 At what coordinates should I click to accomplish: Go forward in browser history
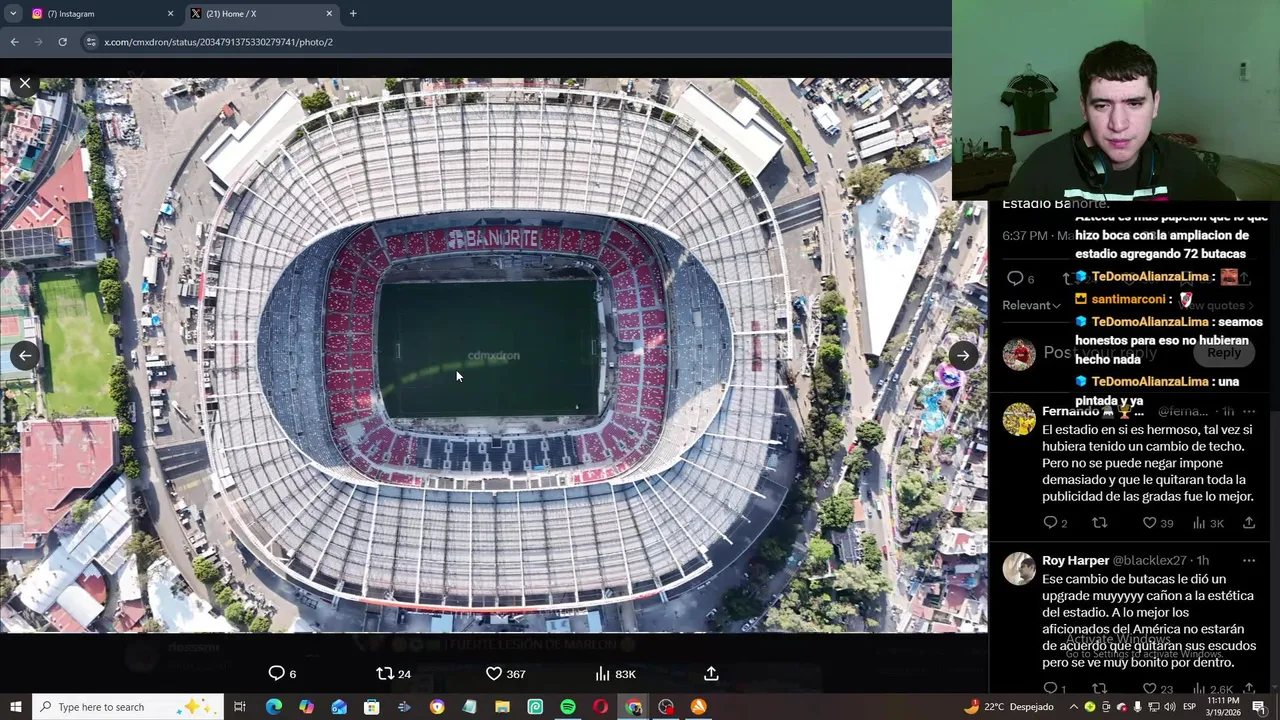pos(38,42)
